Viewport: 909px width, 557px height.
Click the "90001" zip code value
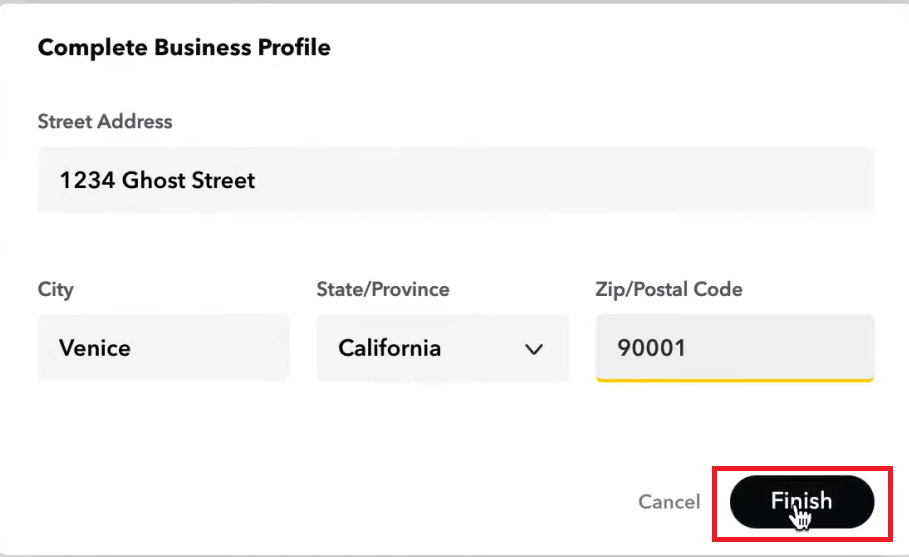pos(652,349)
